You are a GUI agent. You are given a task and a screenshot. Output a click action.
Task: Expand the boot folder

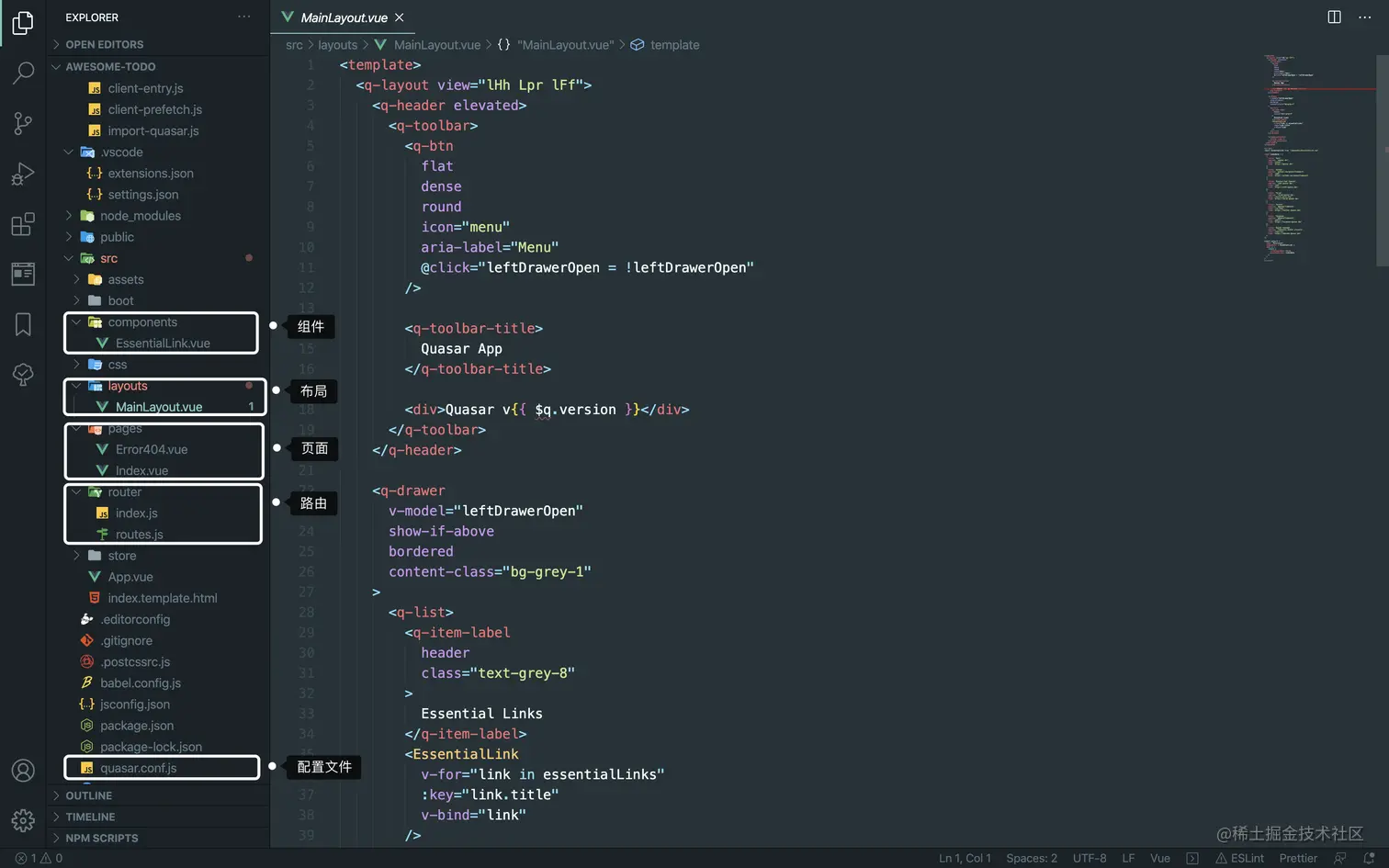[x=158, y=300]
